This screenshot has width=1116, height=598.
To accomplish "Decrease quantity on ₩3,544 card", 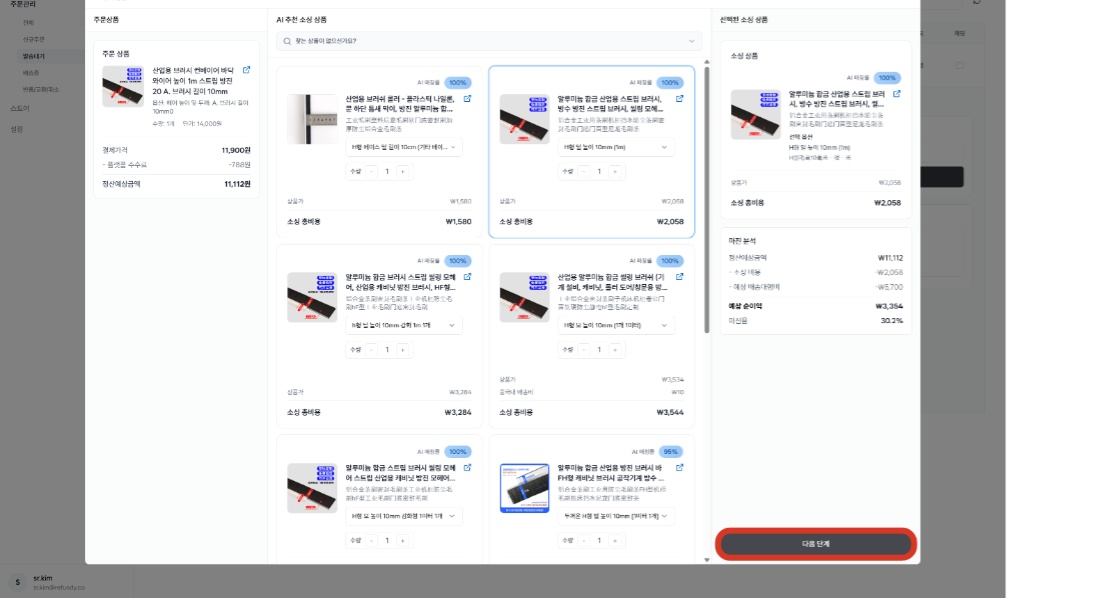I will pyautogui.click(x=584, y=350).
